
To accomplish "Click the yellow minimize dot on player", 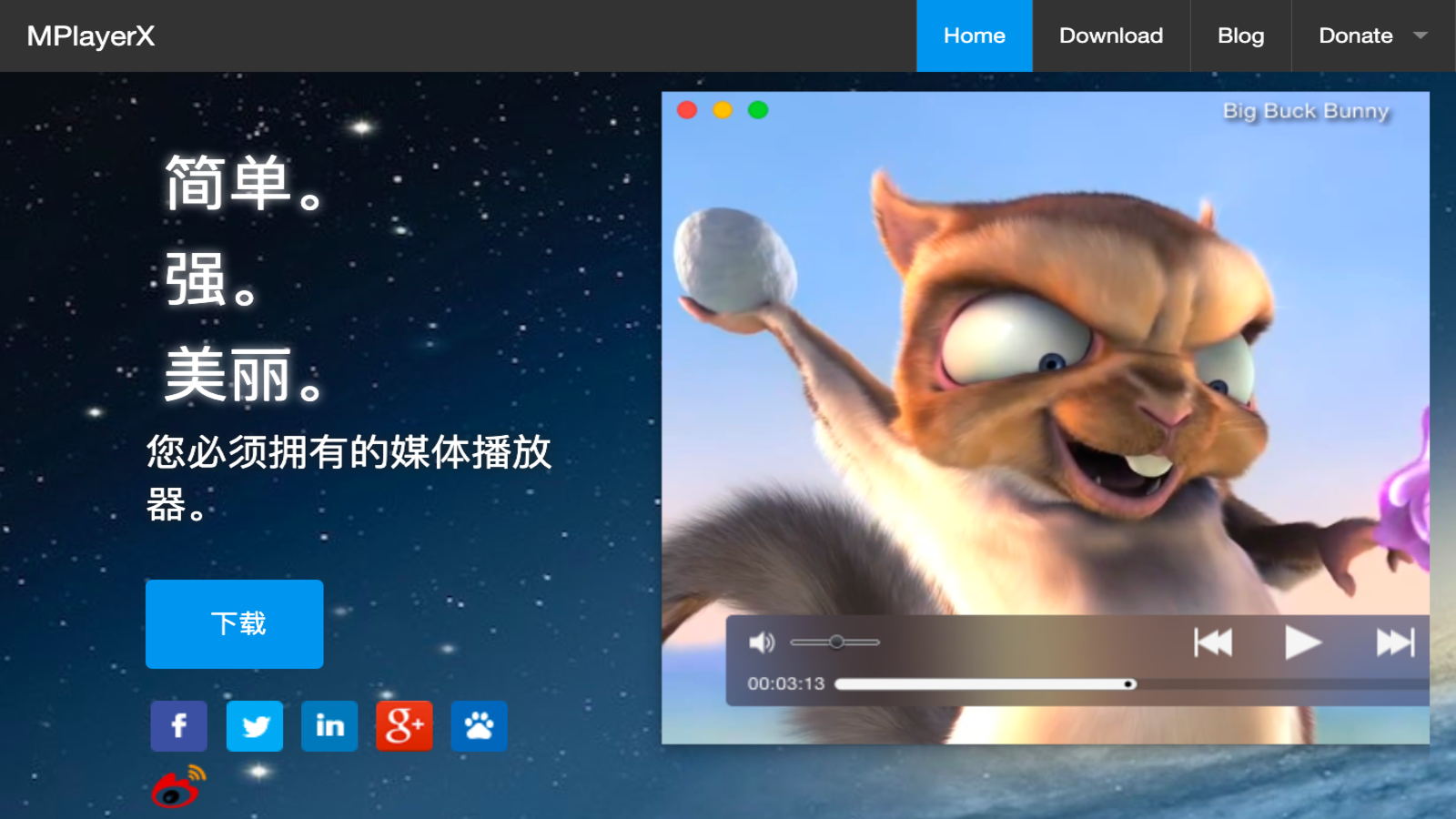I will coord(723,110).
